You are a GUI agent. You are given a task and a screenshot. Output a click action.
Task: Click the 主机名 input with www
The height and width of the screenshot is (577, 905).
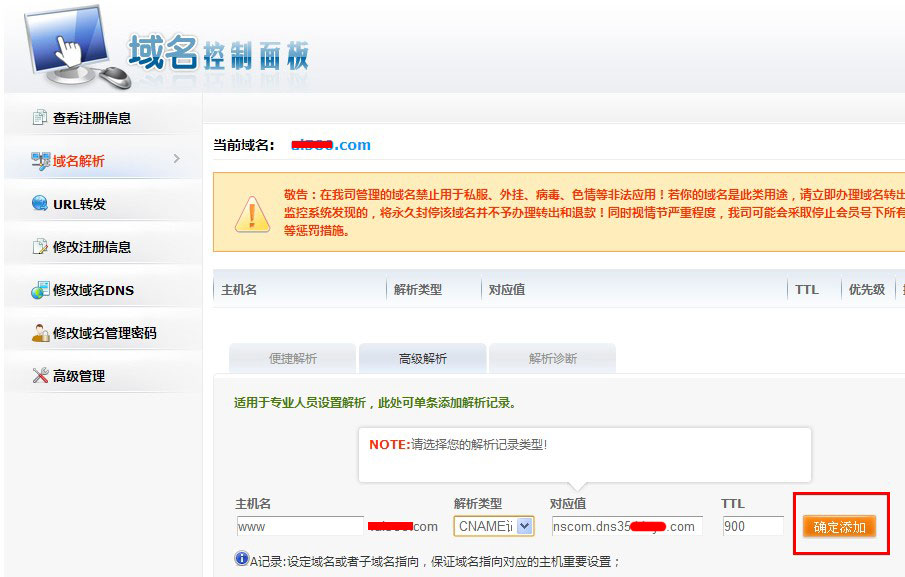[300, 526]
